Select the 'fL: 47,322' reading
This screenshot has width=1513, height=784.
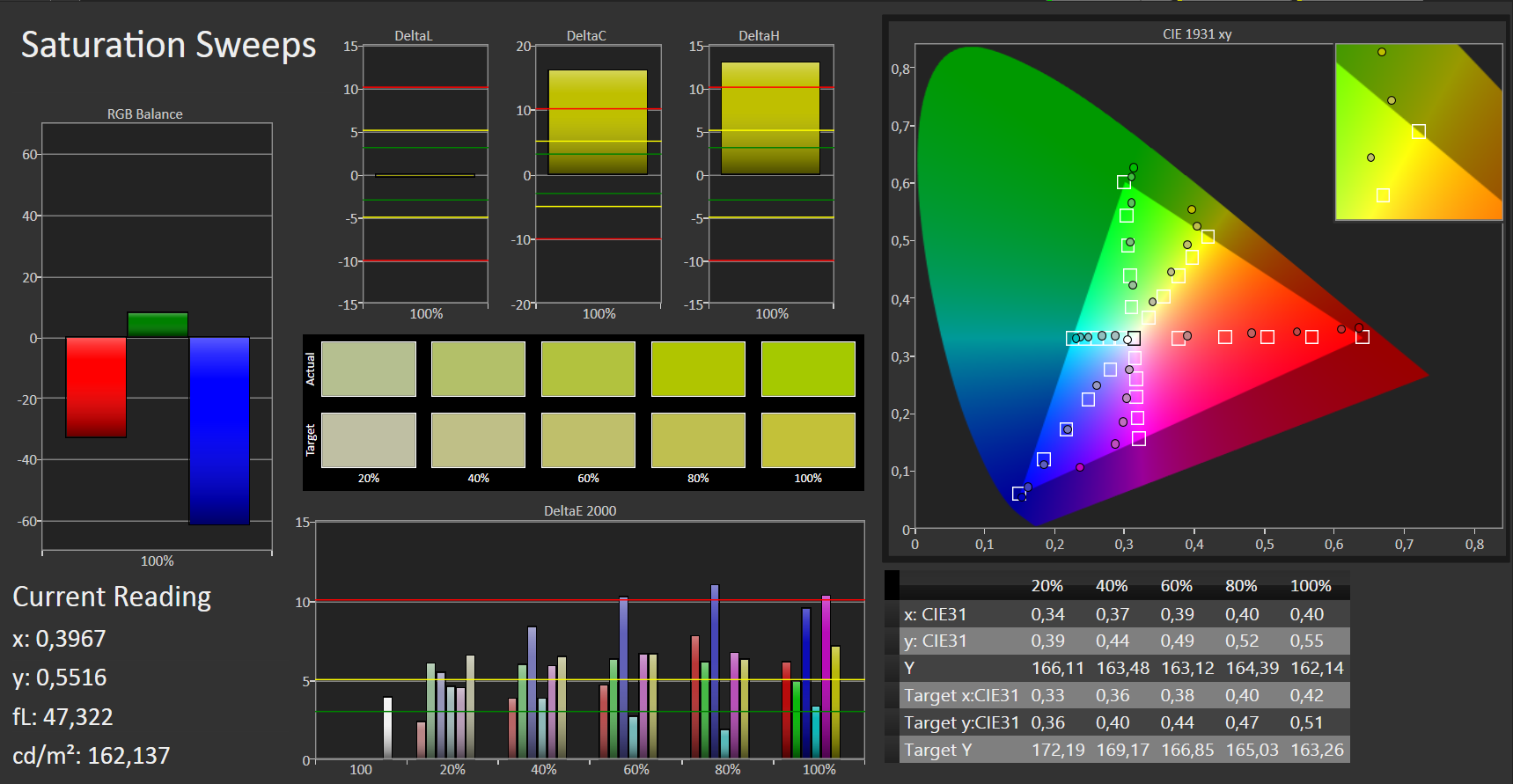tap(62, 717)
